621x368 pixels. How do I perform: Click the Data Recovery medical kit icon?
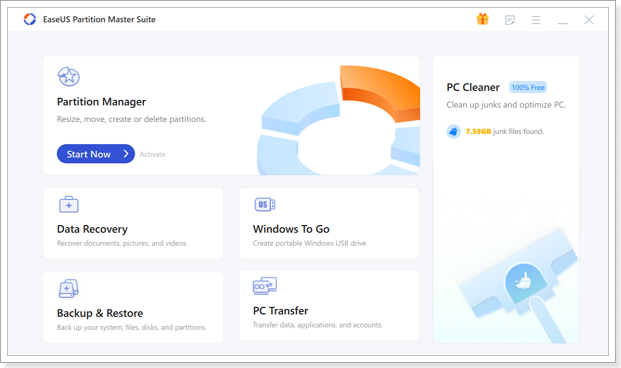click(69, 204)
